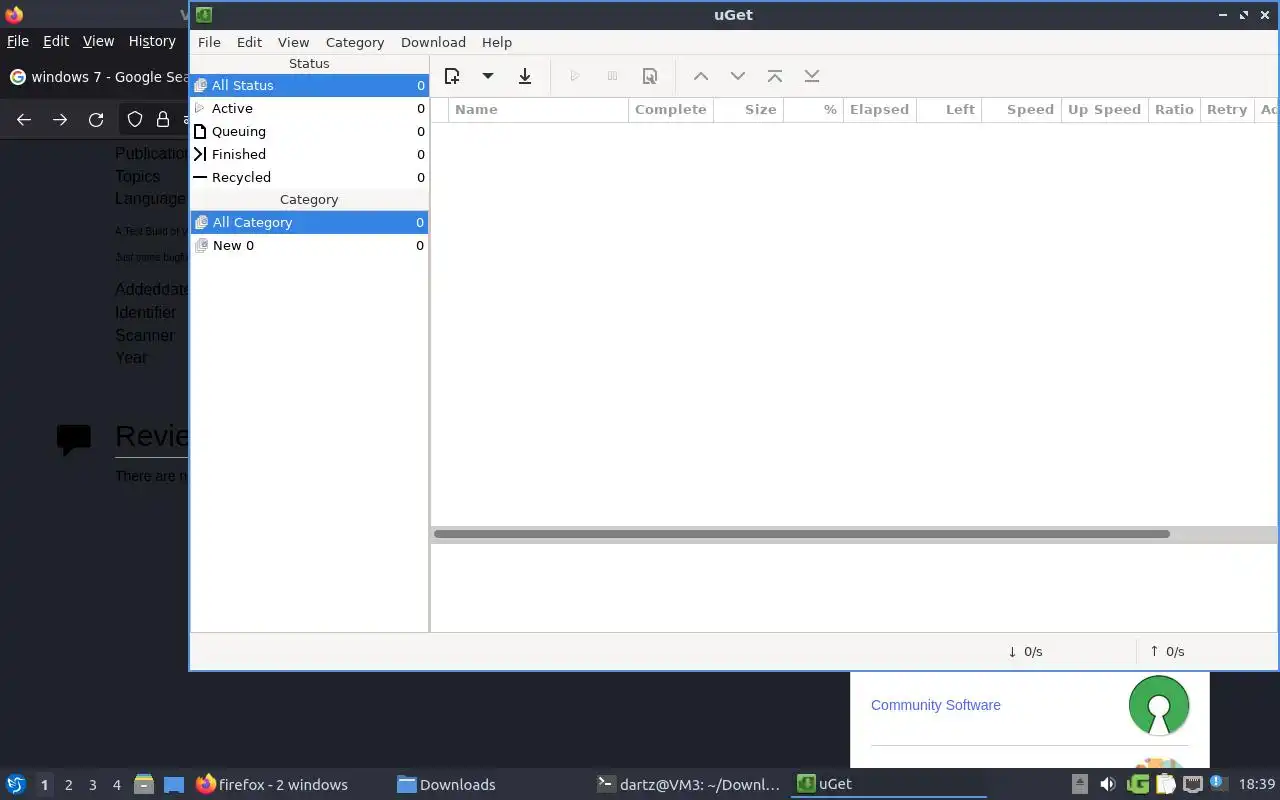Click the 18:39 clock in the taskbar
The width and height of the screenshot is (1280, 800).
[1257, 785]
